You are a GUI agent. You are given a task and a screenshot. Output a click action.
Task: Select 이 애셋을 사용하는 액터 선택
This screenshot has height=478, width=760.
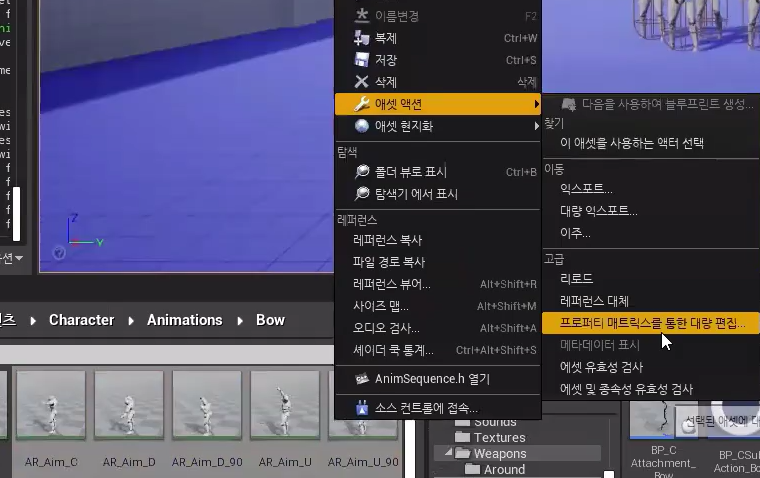click(651, 143)
